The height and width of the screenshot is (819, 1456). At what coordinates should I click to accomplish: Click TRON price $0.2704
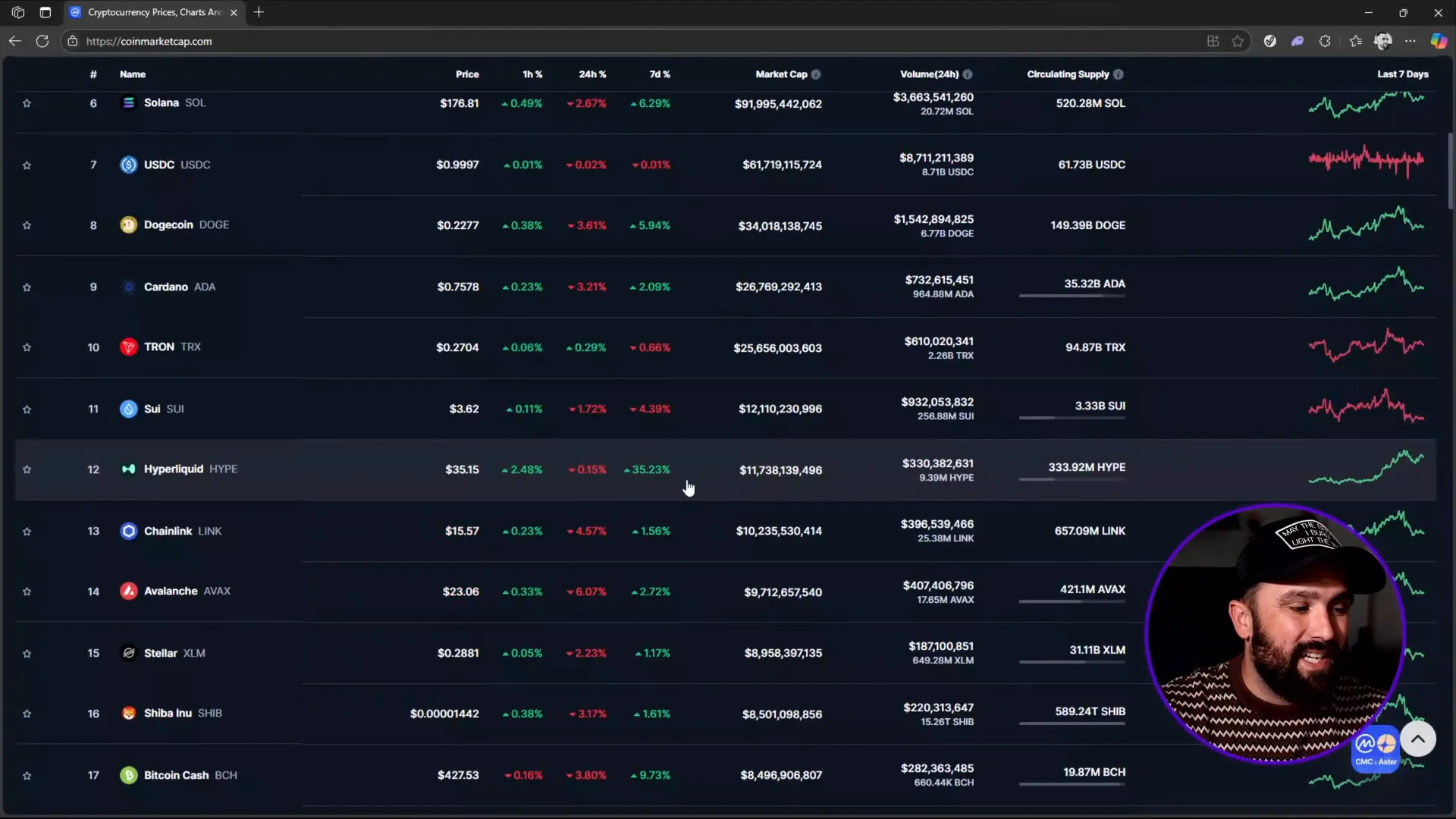pos(457,347)
